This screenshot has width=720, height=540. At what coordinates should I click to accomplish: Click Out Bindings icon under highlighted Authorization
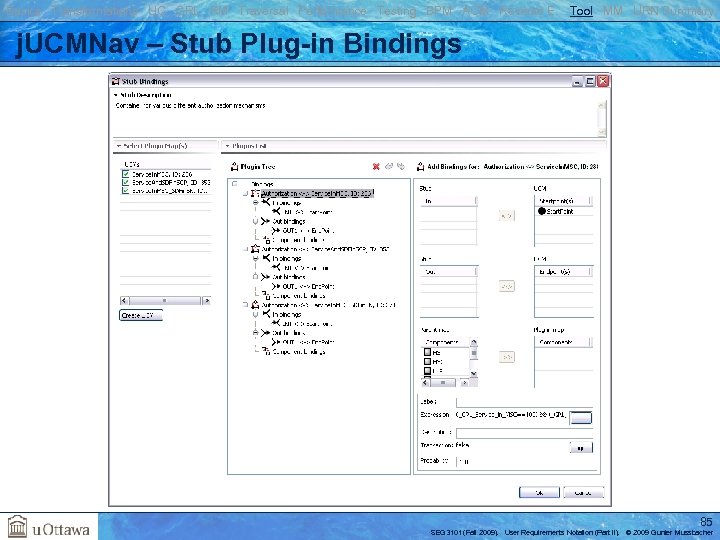coord(265,221)
